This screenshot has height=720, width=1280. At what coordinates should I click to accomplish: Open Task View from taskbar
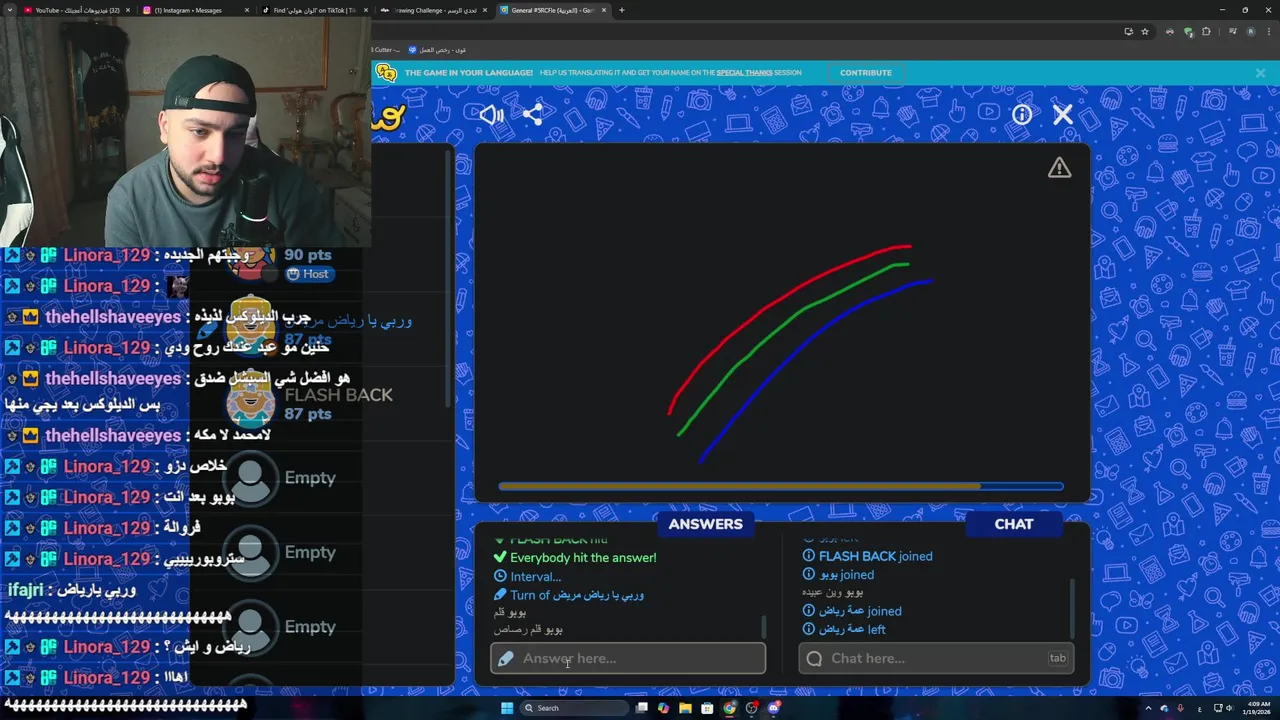(641, 708)
